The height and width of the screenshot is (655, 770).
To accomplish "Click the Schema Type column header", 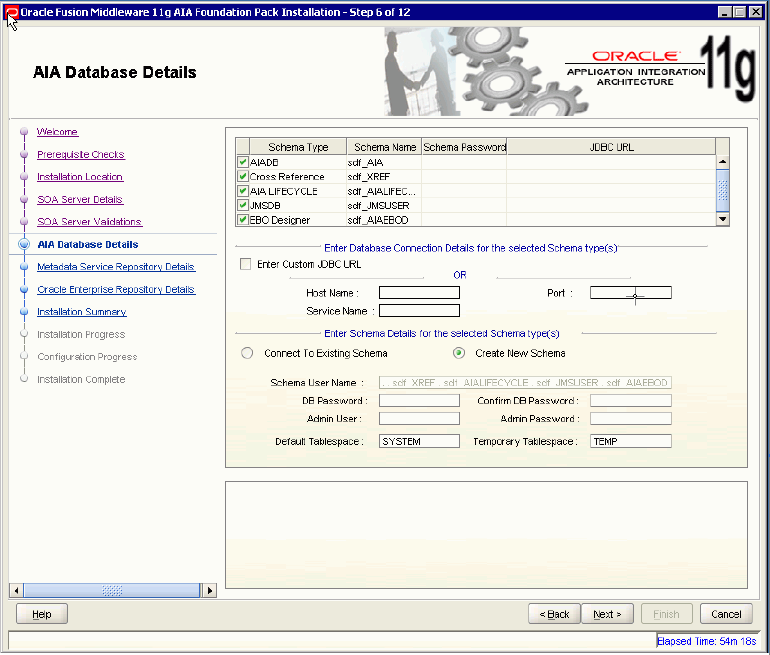I will [298, 147].
